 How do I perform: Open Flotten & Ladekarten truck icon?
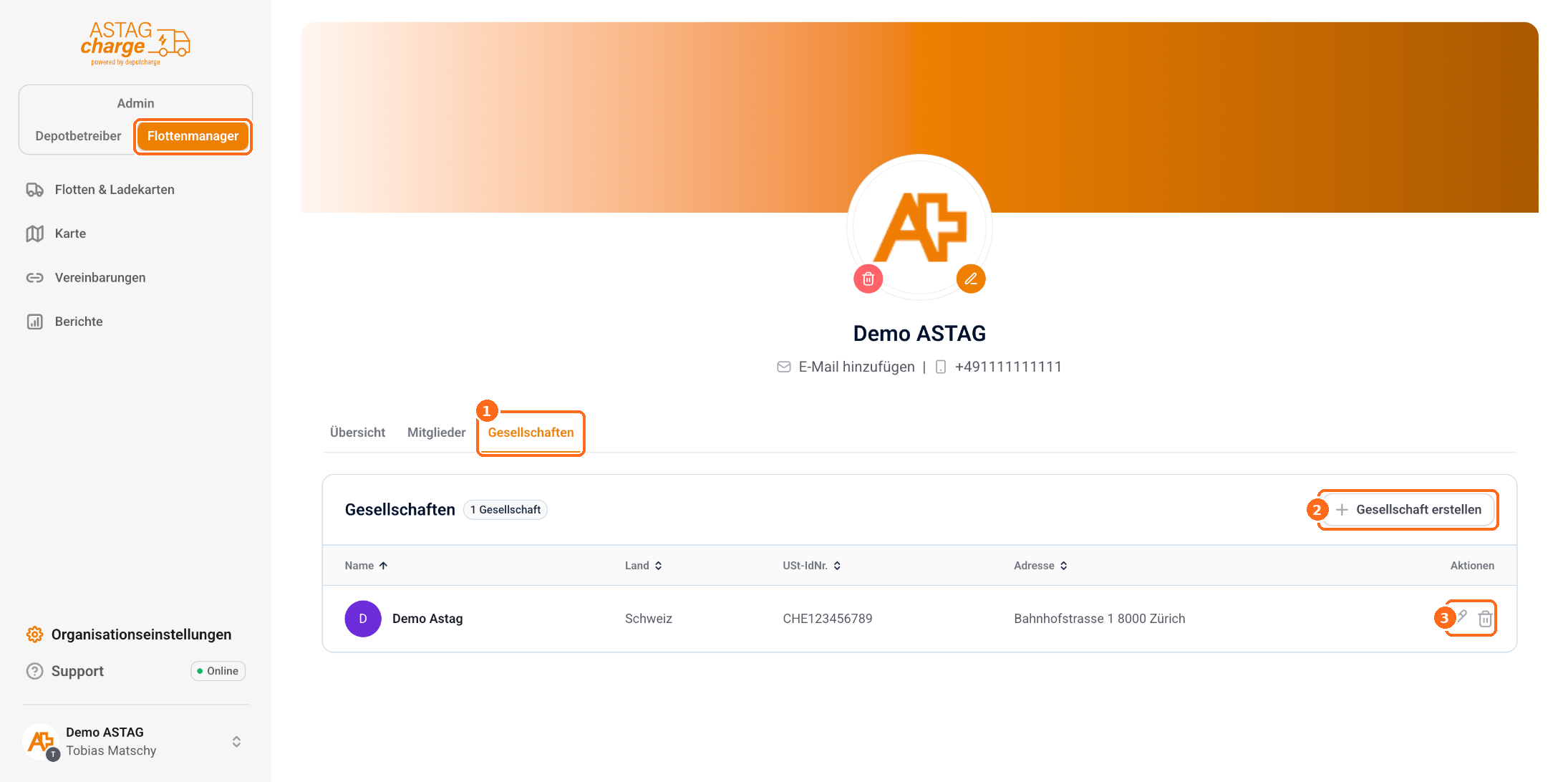35,190
